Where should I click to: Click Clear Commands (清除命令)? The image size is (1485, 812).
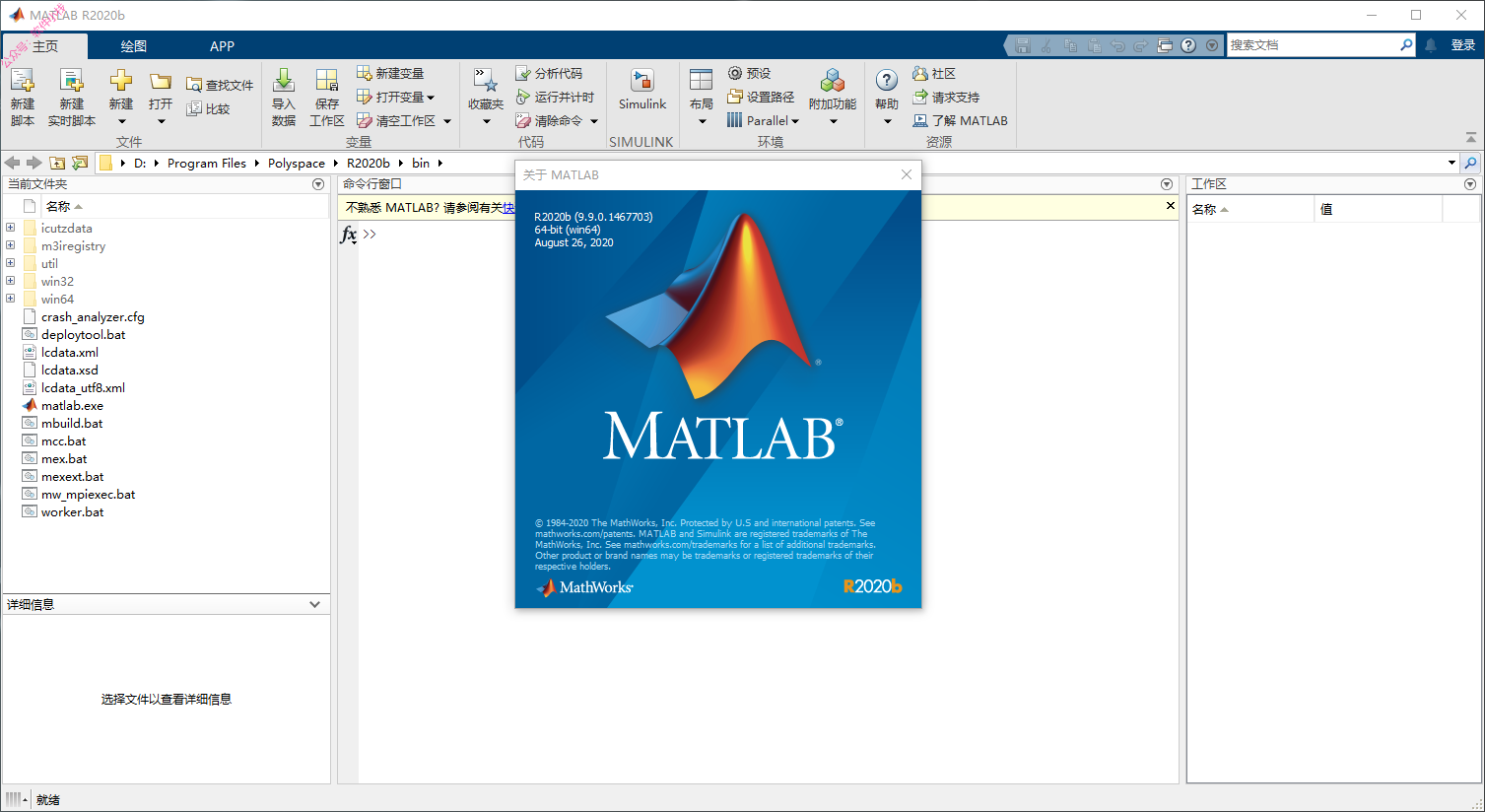(549, 121)
